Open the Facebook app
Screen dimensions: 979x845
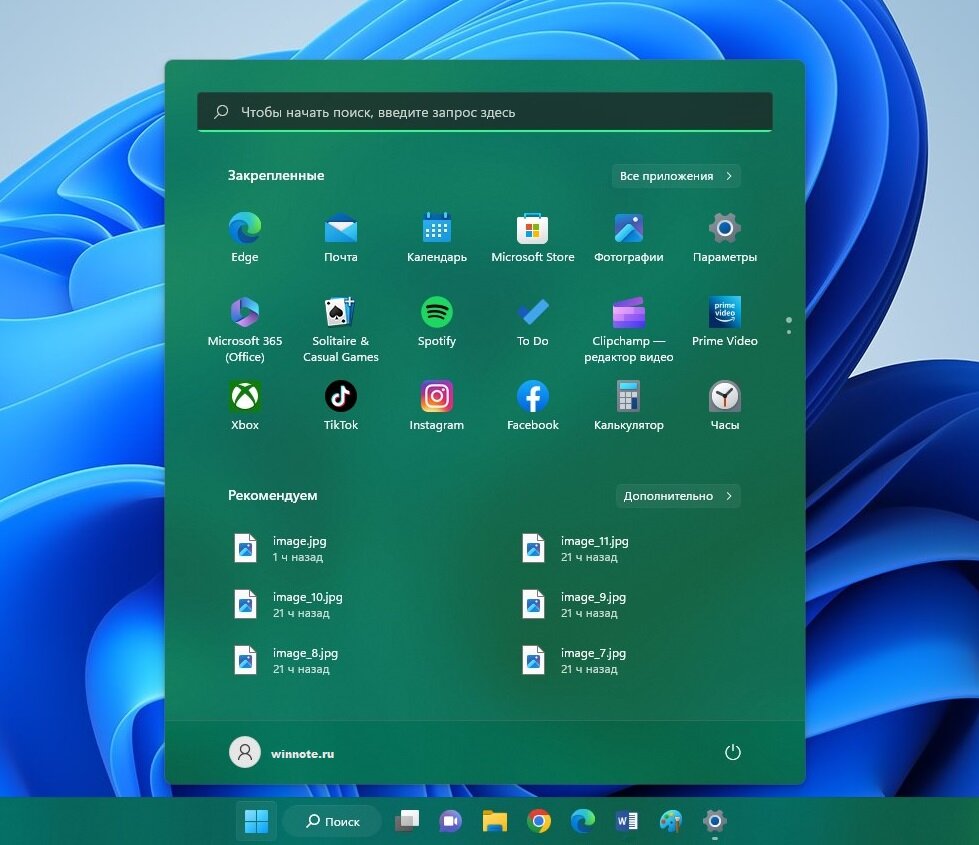tap(533, 406)
